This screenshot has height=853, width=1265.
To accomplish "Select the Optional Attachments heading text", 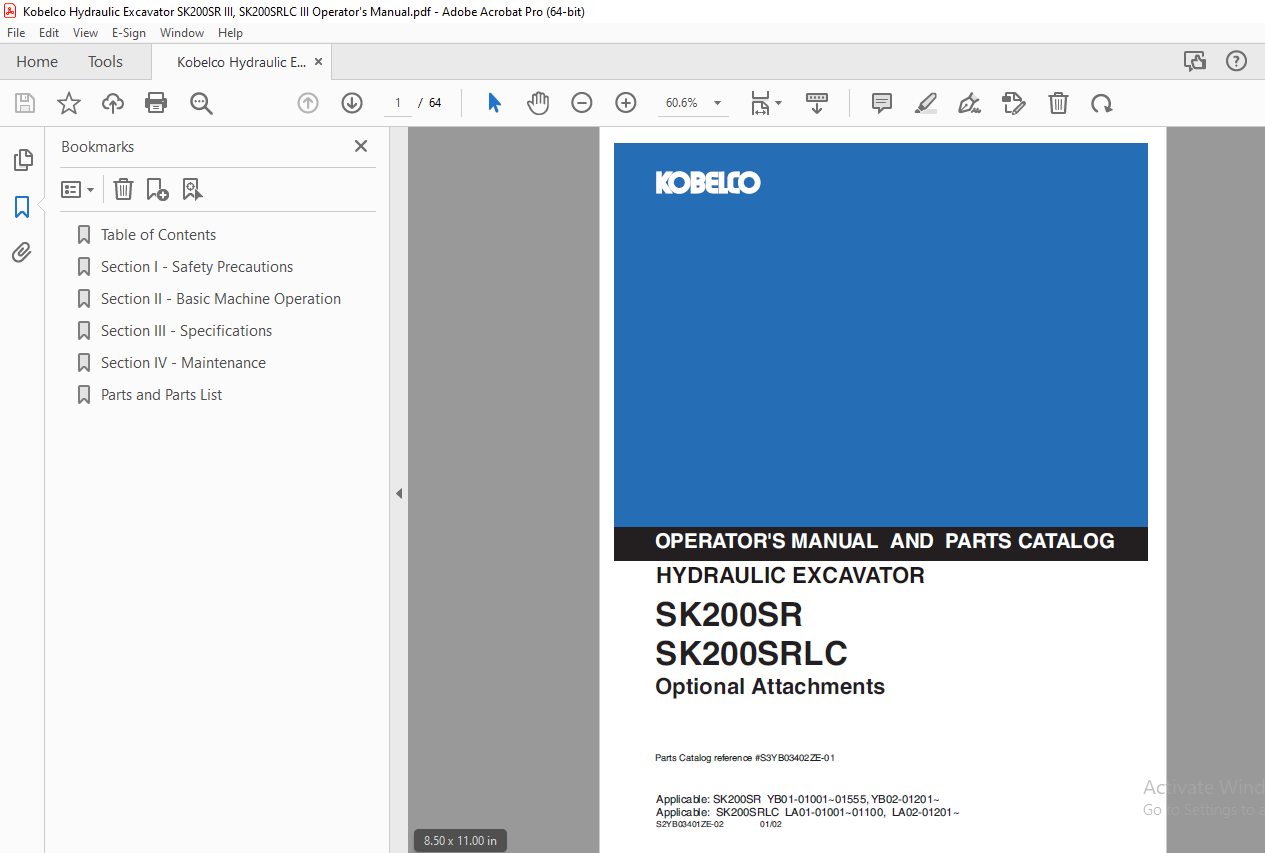I will [770, 687].
